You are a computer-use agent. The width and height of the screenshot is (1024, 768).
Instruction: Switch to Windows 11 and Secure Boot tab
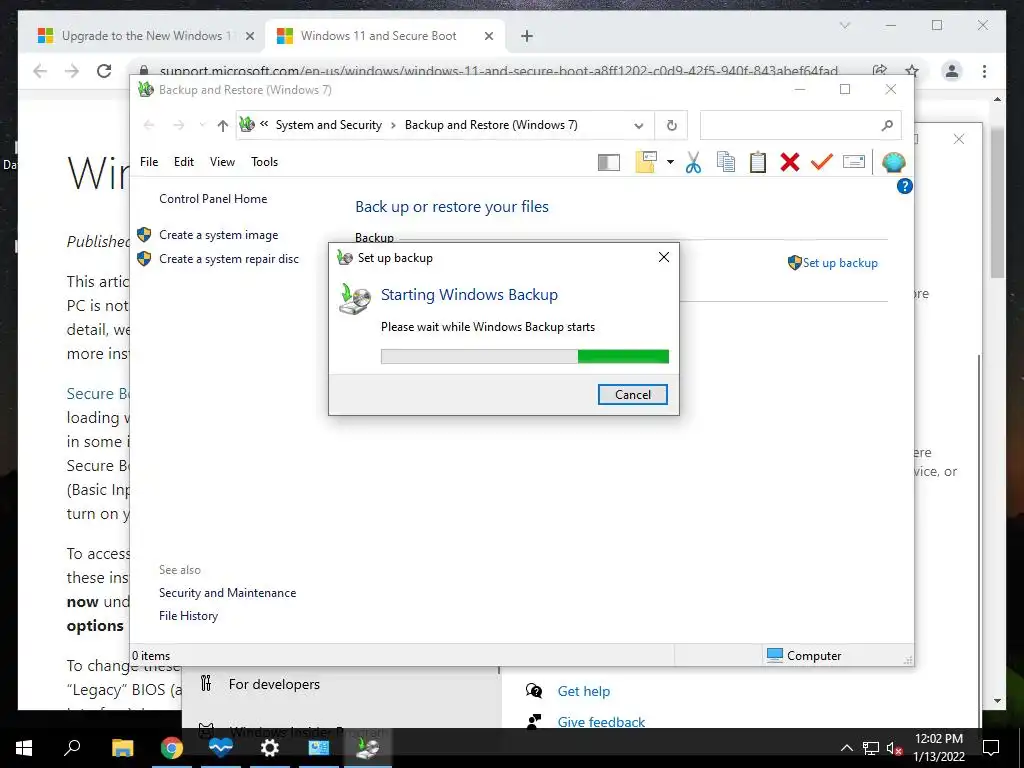coord(377,36)
